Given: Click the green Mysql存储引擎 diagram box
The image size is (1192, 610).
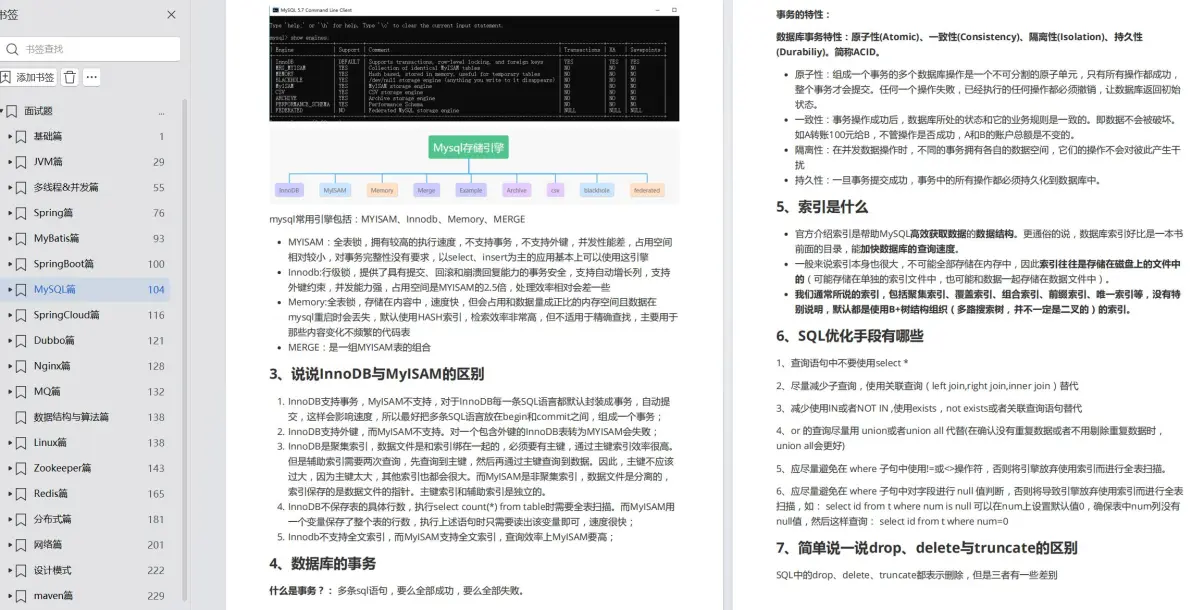Looking at the screenshot, I should [468, 148].
